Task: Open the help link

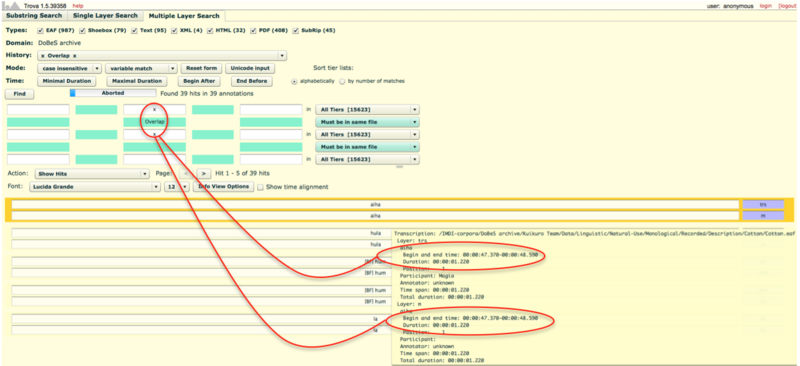Action: (x=78, y=5)
